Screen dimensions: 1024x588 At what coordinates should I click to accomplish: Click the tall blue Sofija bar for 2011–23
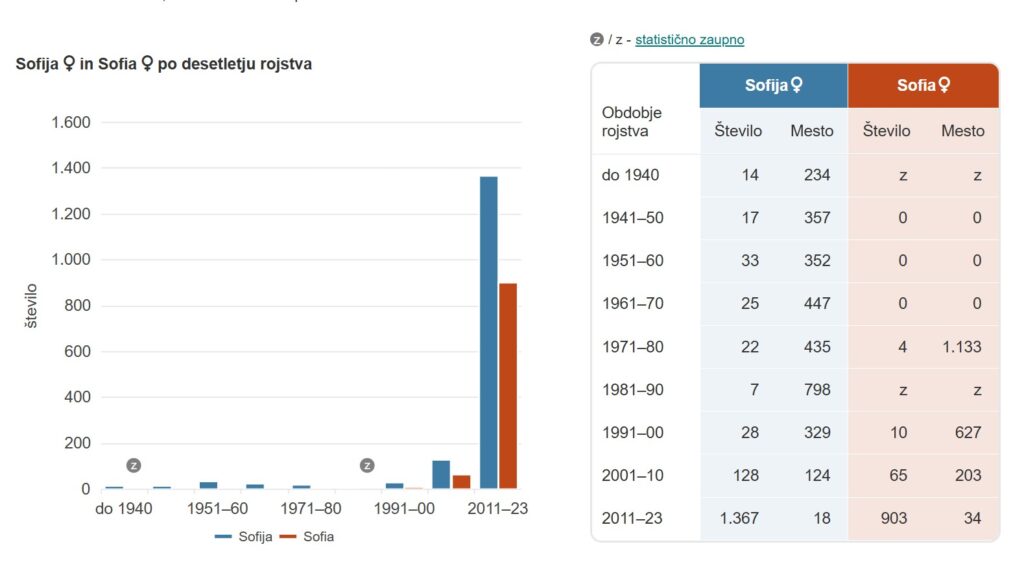(x=488, y=332)
